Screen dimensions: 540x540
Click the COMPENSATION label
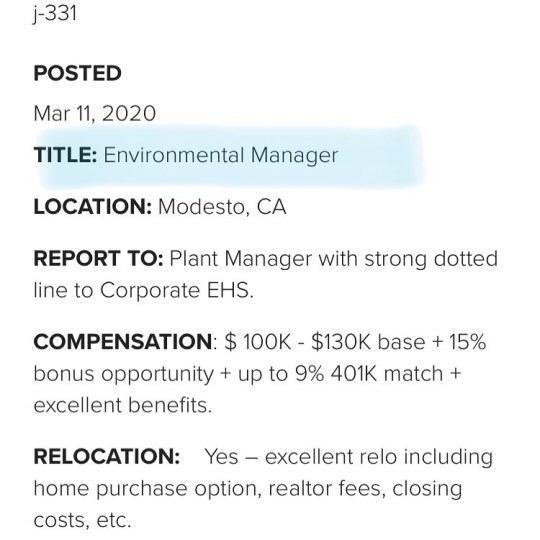pos(123,342)
